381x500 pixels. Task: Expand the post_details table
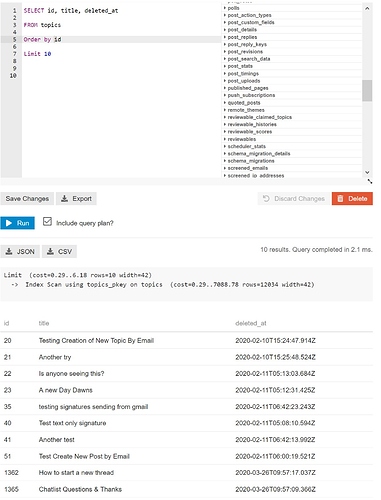(x=241, y=30)
